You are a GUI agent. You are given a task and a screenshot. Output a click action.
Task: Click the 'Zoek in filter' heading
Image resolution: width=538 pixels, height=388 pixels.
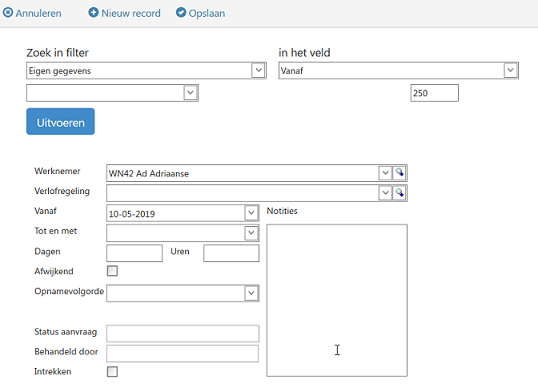(x=57, y=53)
